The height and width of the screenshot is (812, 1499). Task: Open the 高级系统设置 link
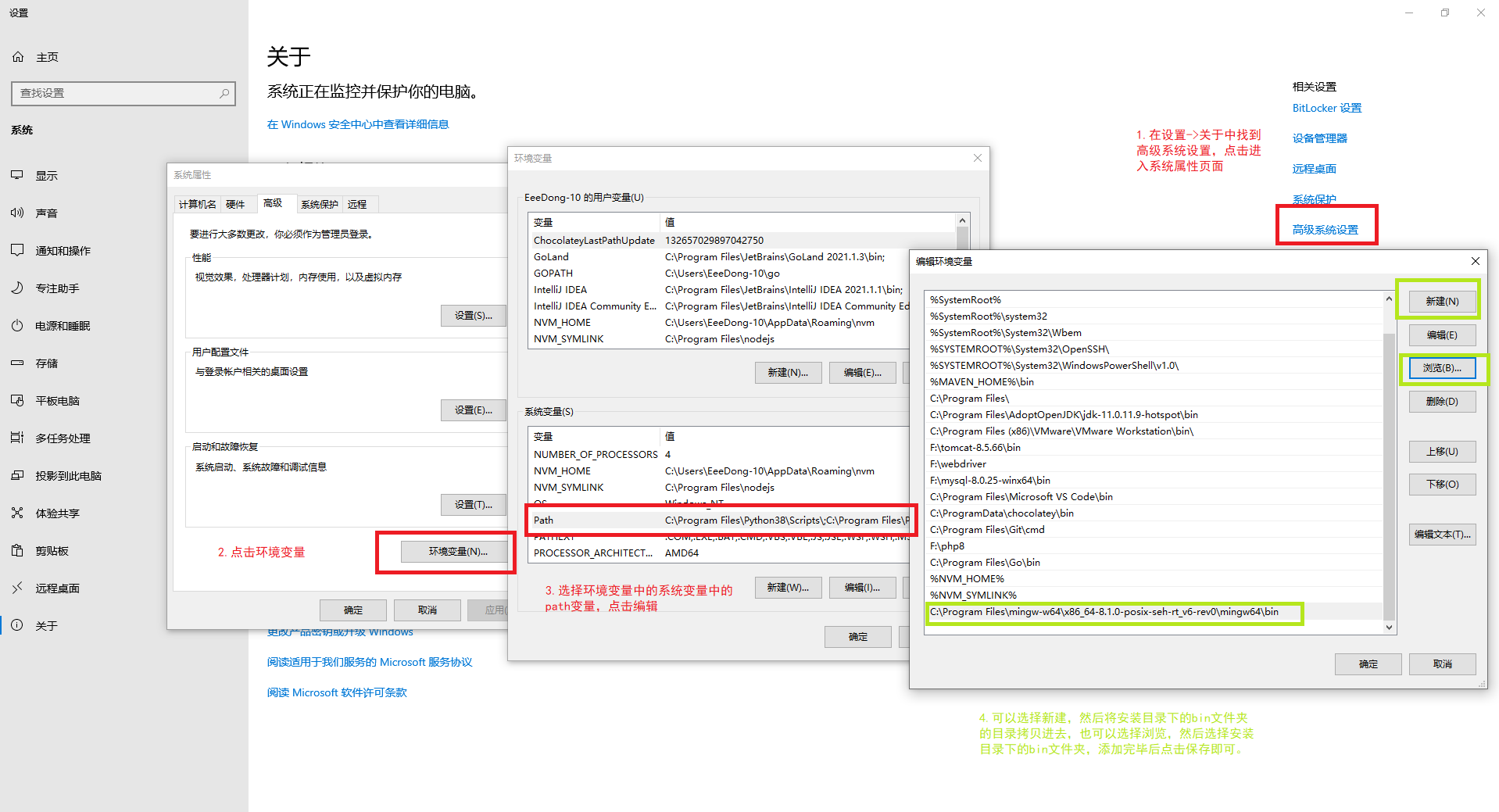pyautogui.click(x=1325, y=230)
